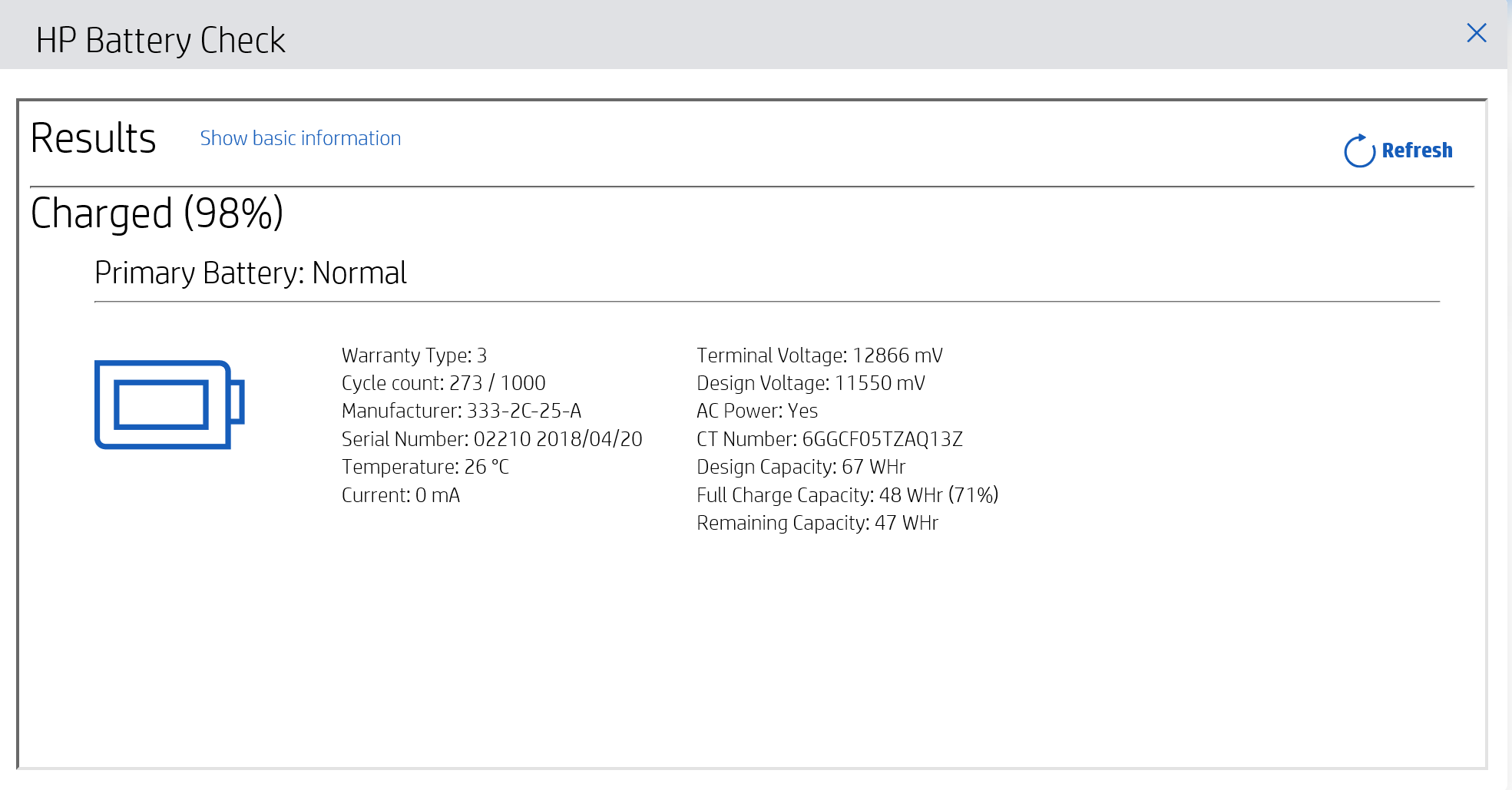Click Design Voltage: 11550 mV
This screenshot has width=1512, height=790.
click(811, 383)
